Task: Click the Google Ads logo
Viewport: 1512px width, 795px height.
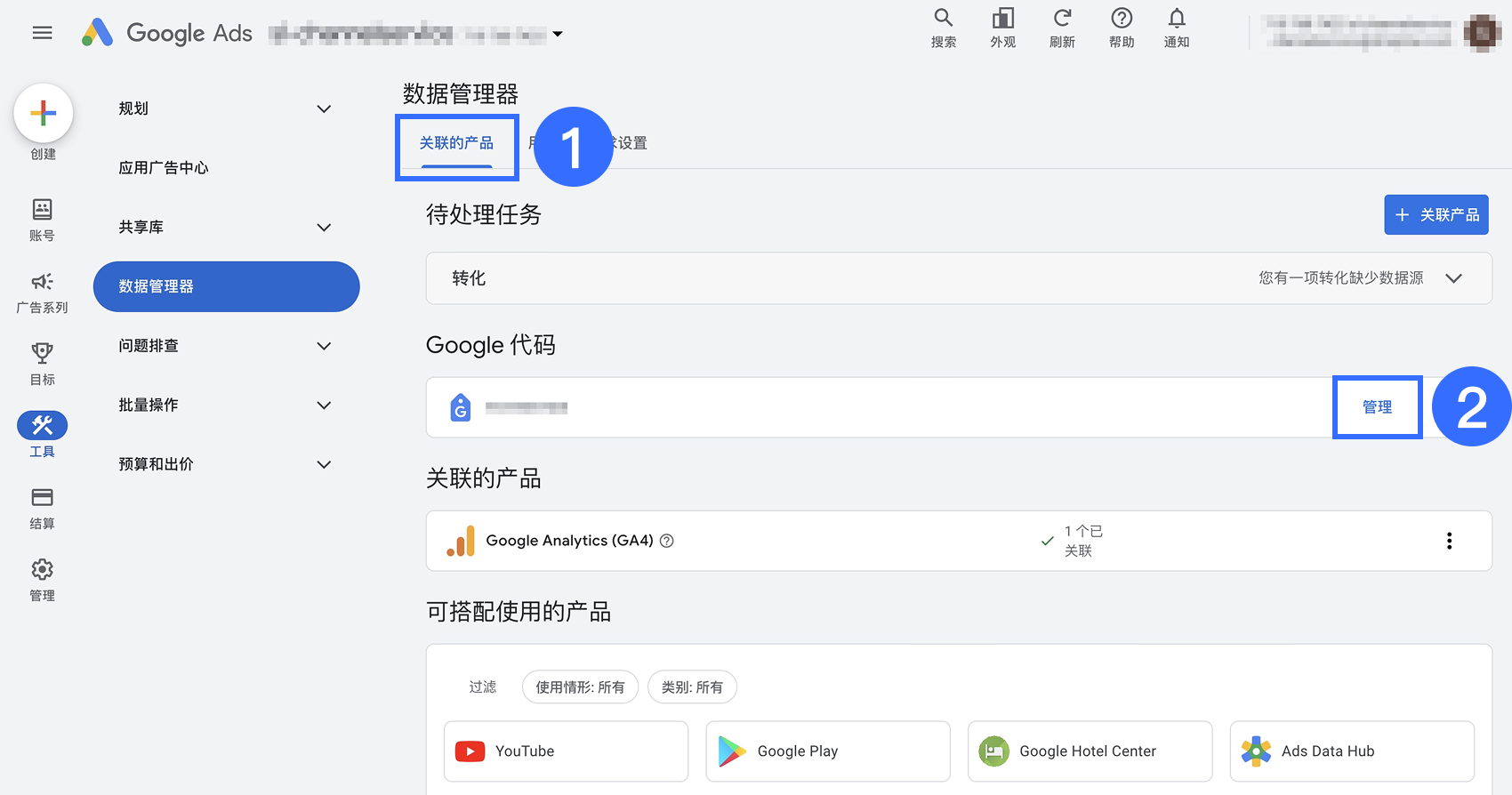Action: (167, 33)
